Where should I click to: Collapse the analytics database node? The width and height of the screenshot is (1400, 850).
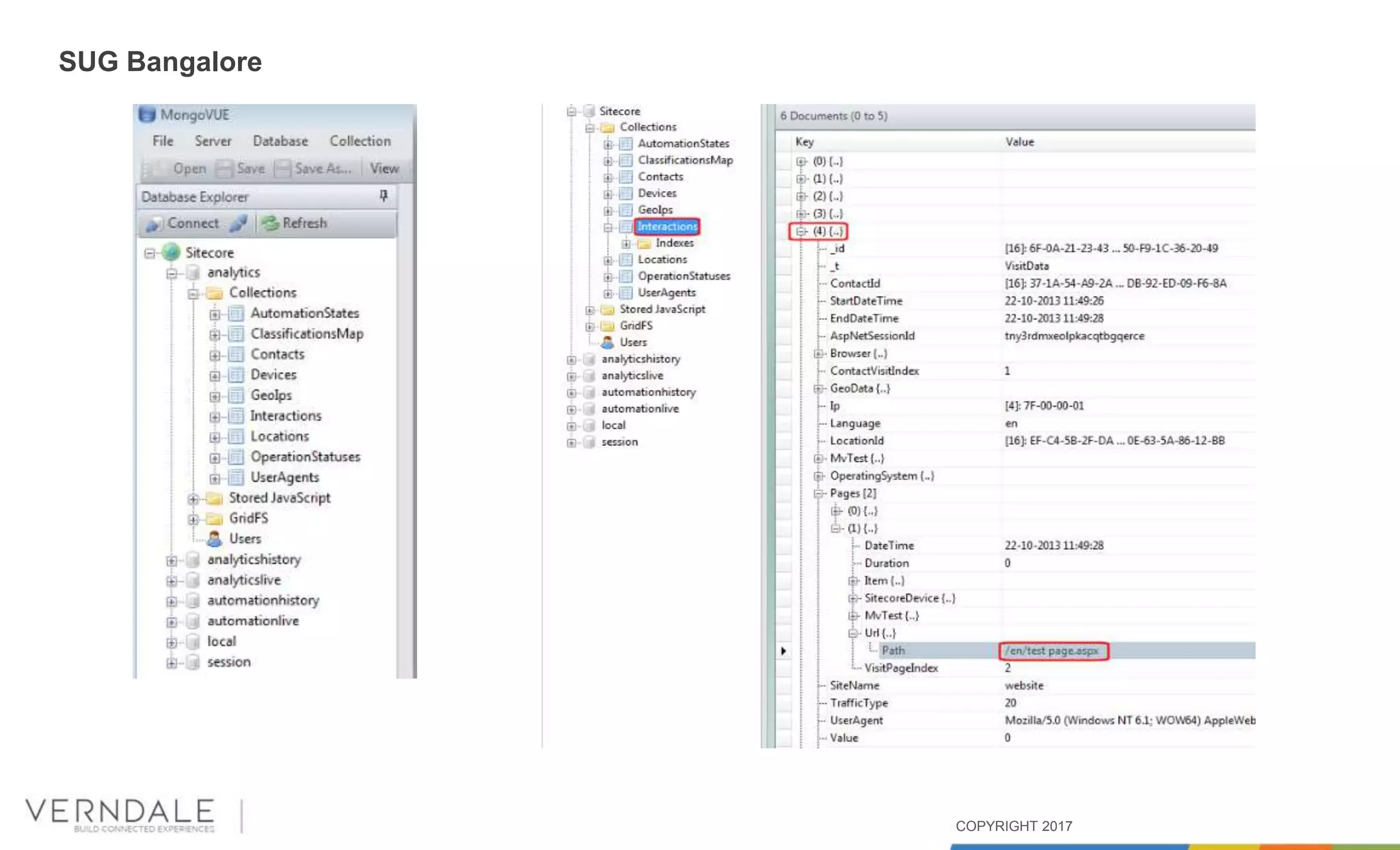coord(172,273)
